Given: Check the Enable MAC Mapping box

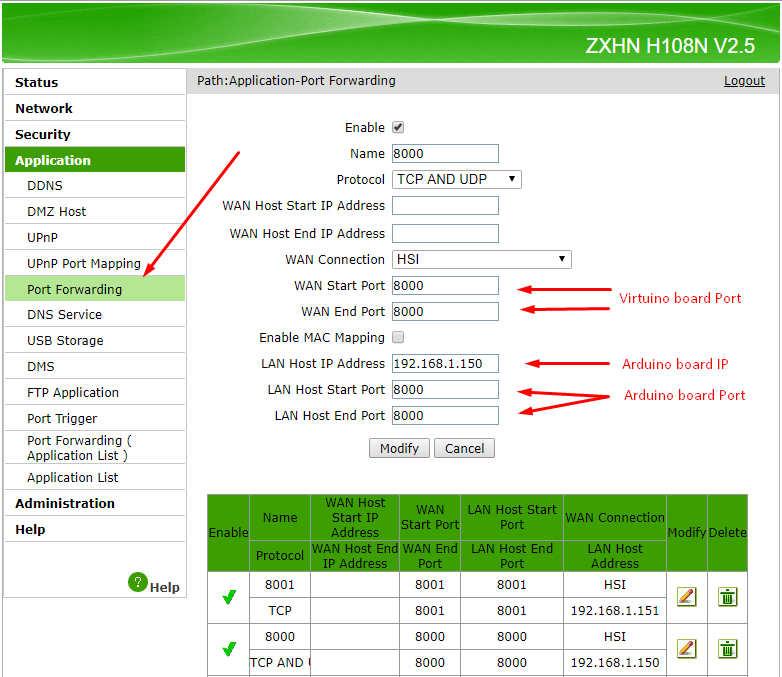Looking at the screenshot, I should (398, 338).
